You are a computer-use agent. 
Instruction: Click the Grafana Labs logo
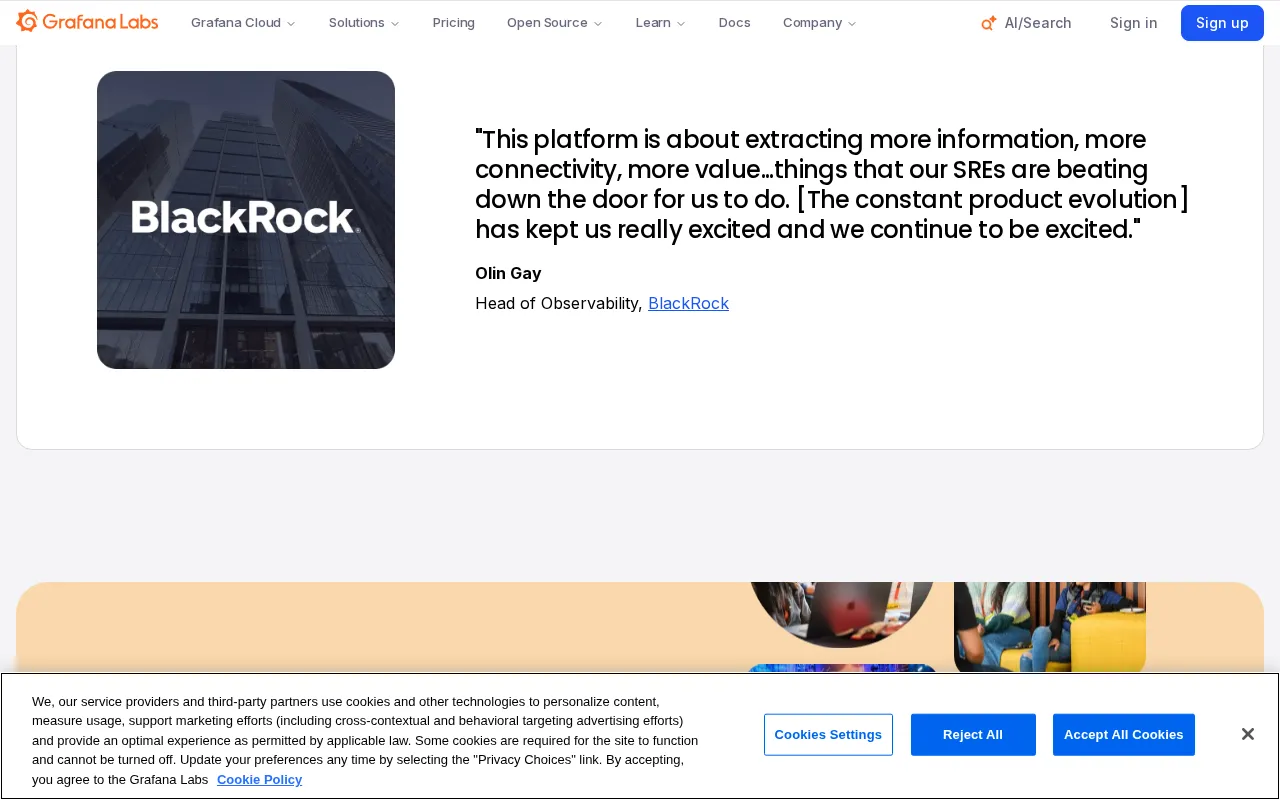click(x=87, y=21)
